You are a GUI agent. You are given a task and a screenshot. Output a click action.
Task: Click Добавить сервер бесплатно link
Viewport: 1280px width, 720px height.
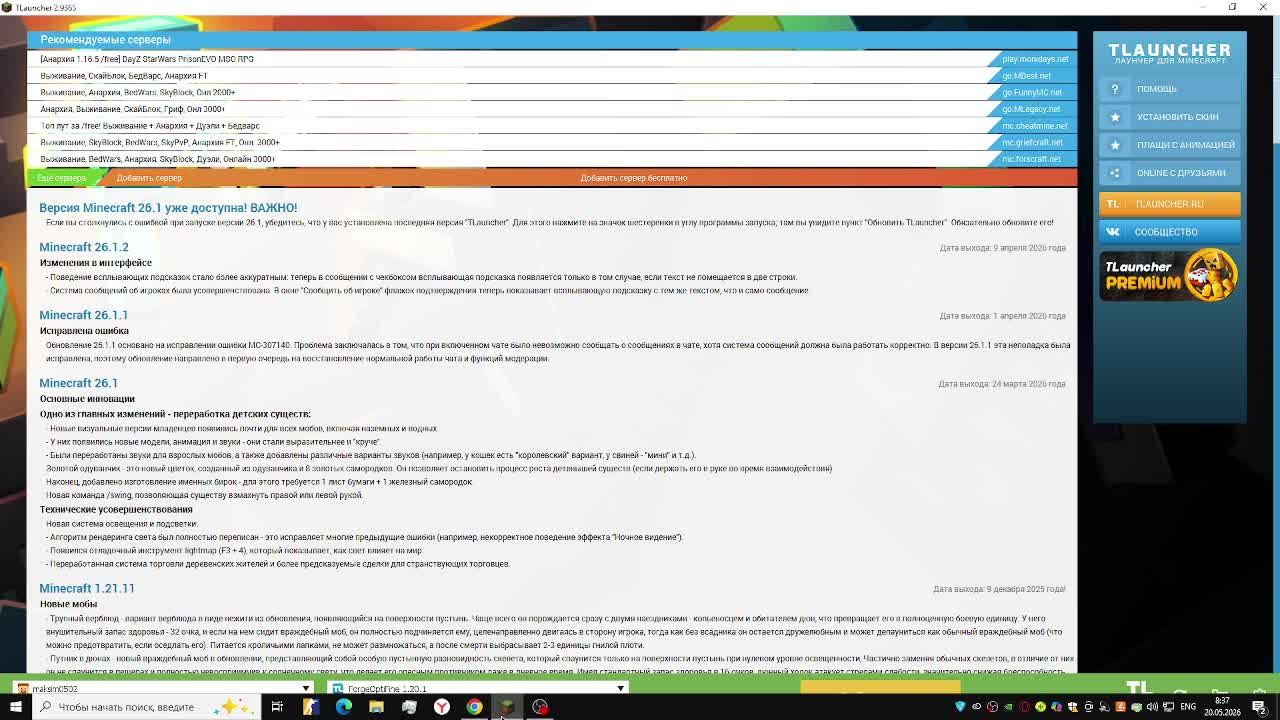(634, 178)
